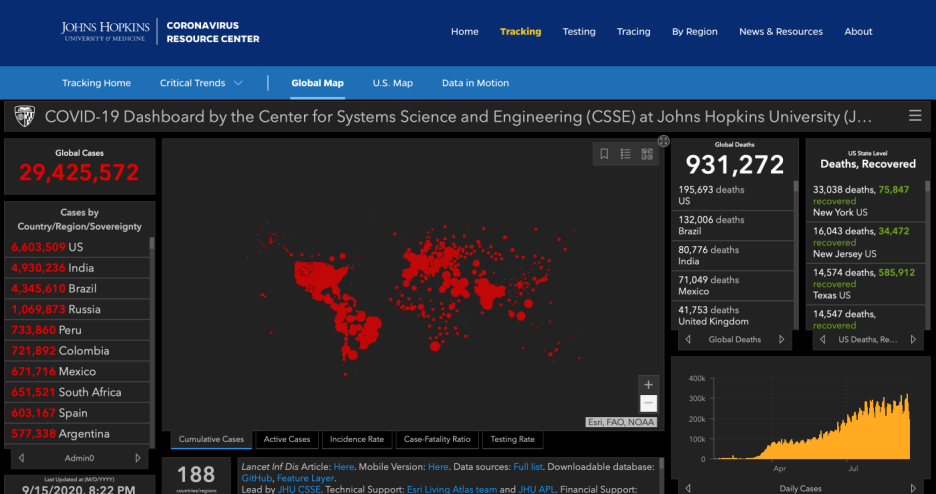Open the JHU CSSE link
Image resolution: width=936 pixels, height=494 pixels.
pyautogui.click(x=300, y=489)
